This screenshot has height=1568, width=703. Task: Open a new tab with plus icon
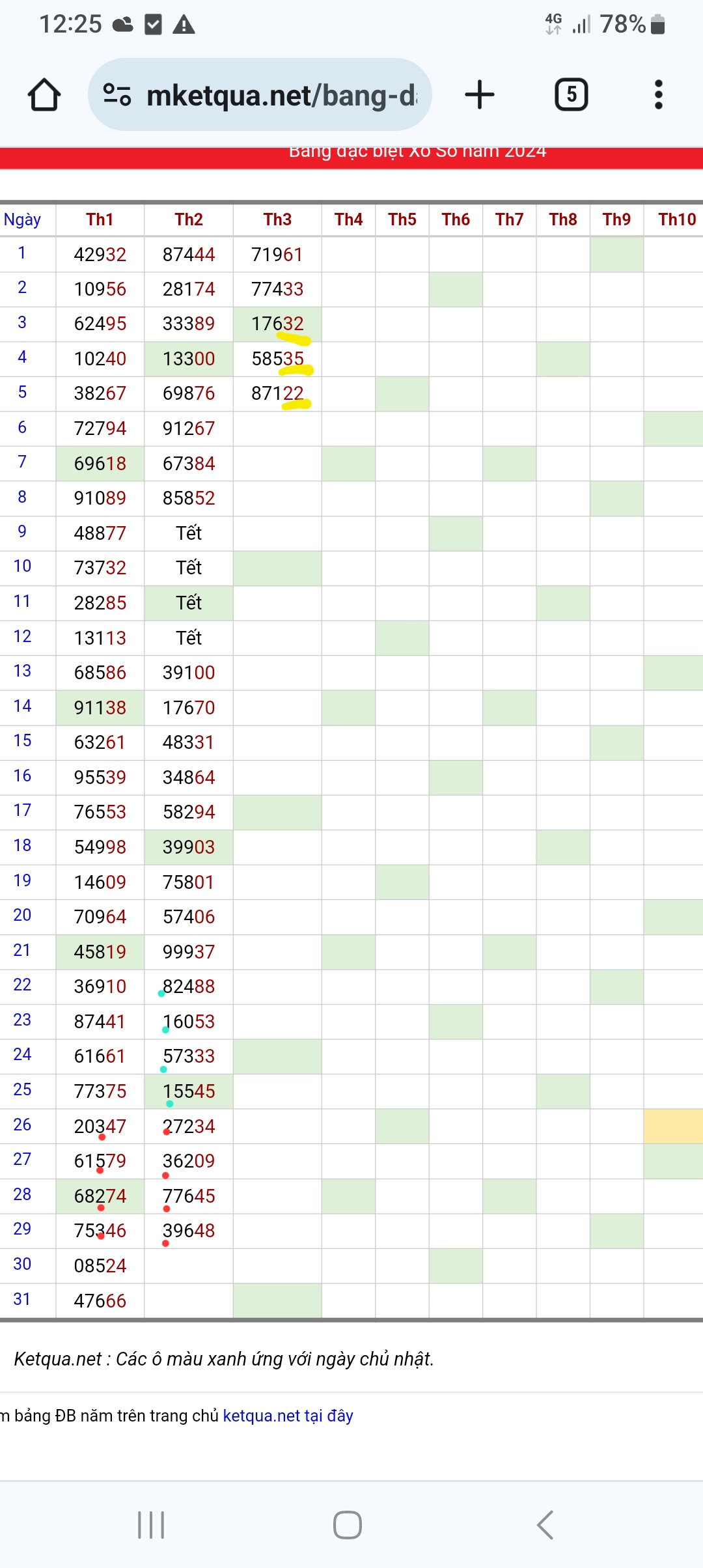point(480,94)
